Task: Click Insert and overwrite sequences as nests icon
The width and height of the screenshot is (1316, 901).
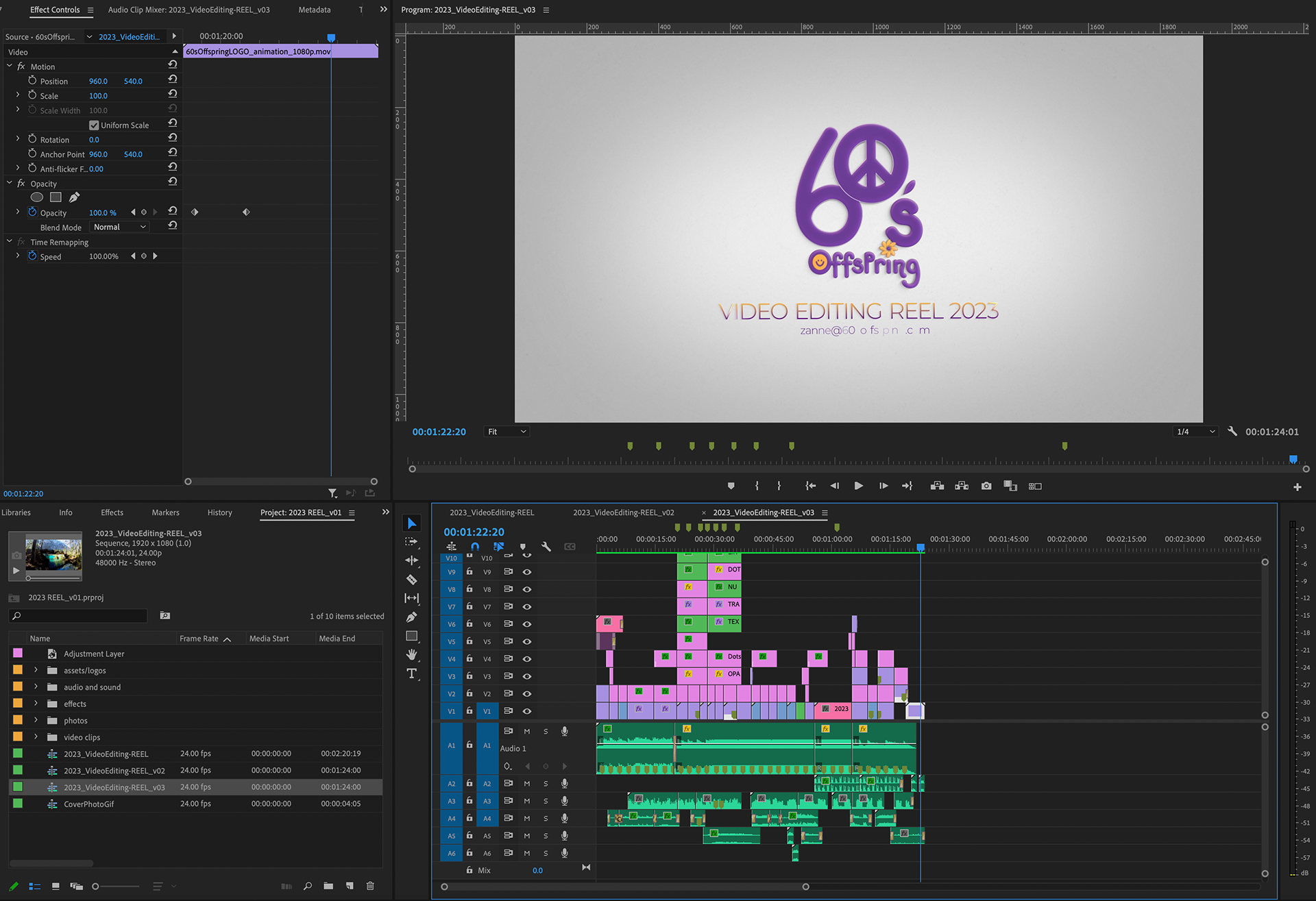Action: point(451,547)
